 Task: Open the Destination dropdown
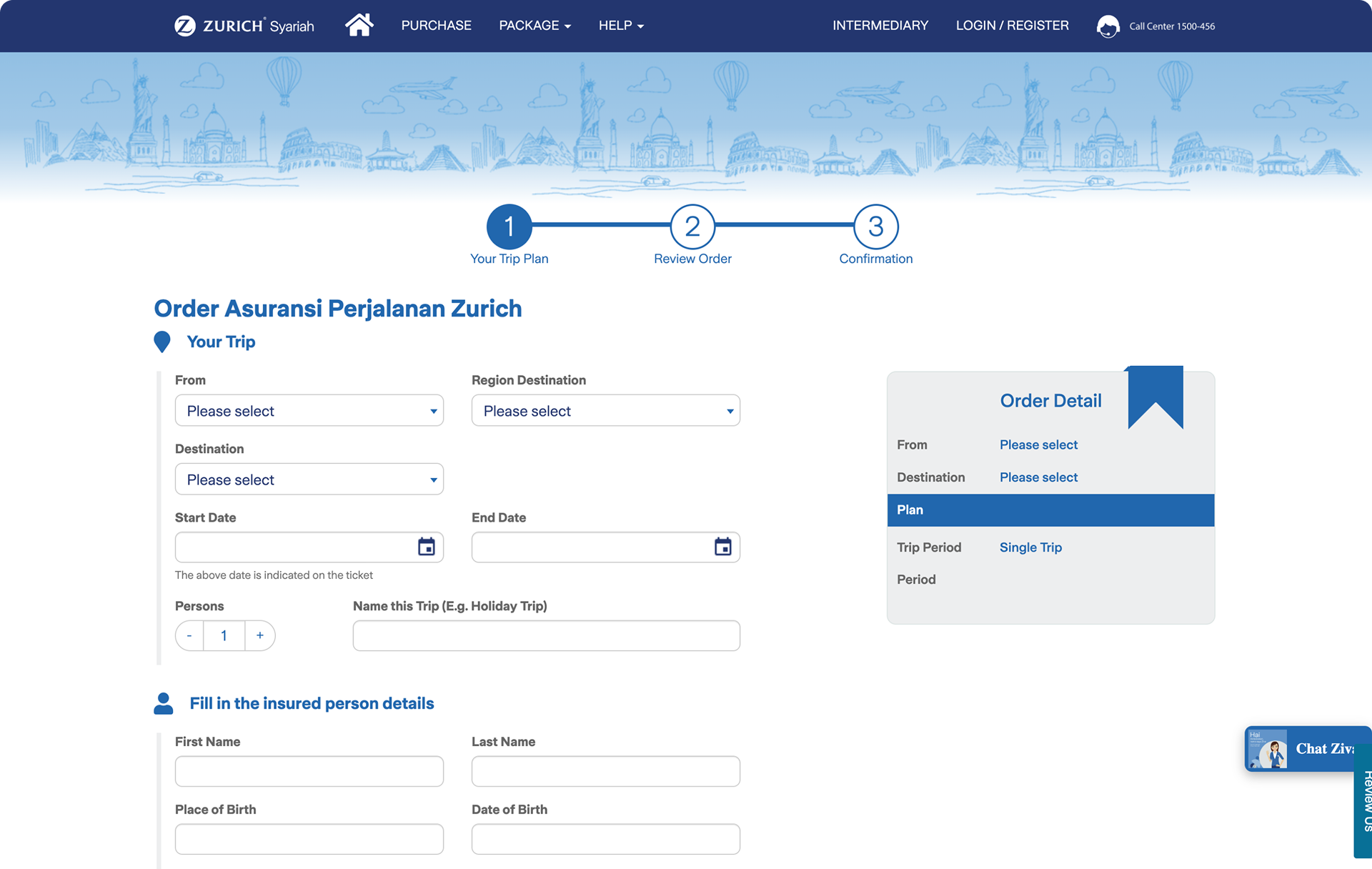309,480
